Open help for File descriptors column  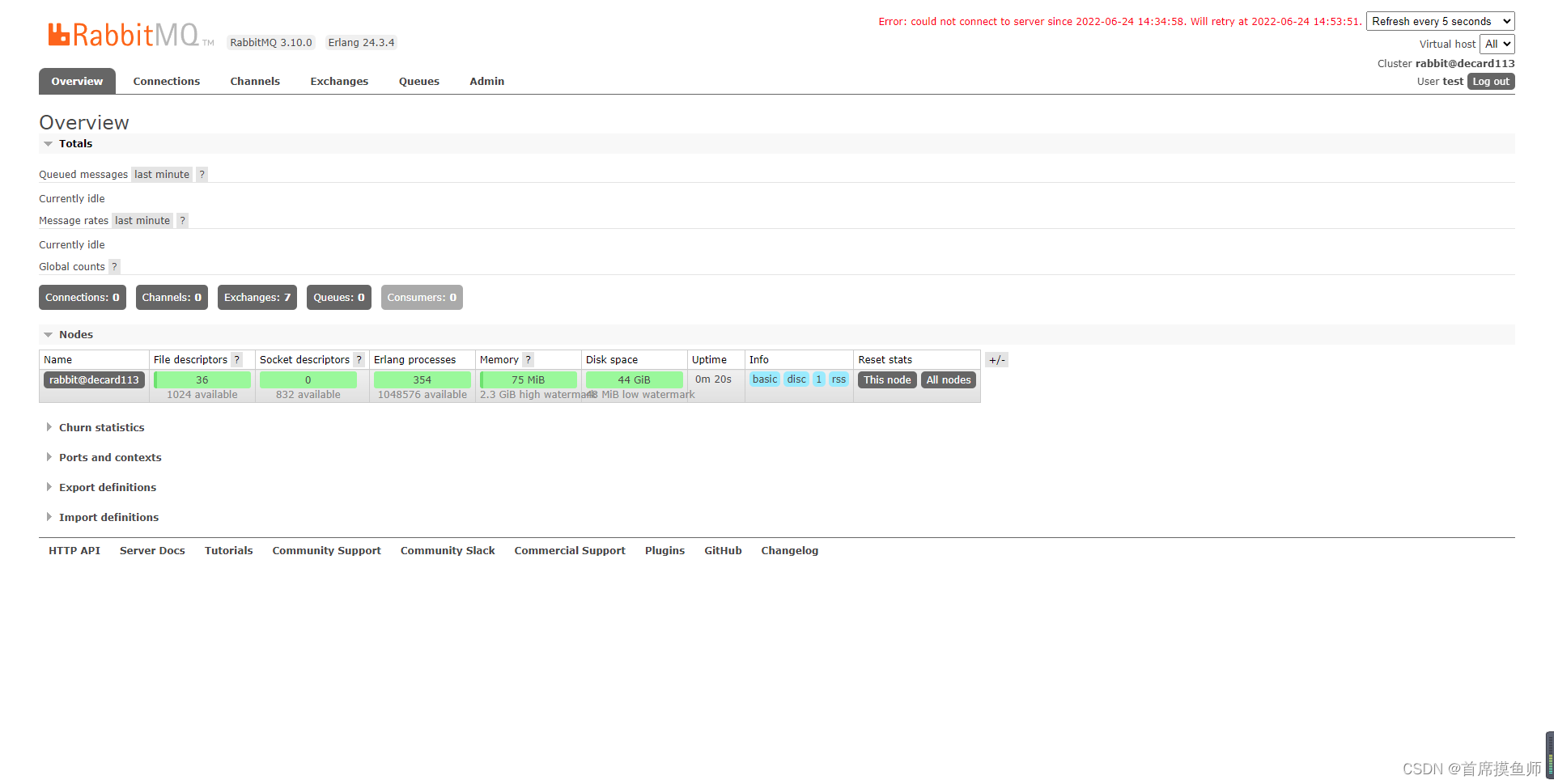coord(237,360)
